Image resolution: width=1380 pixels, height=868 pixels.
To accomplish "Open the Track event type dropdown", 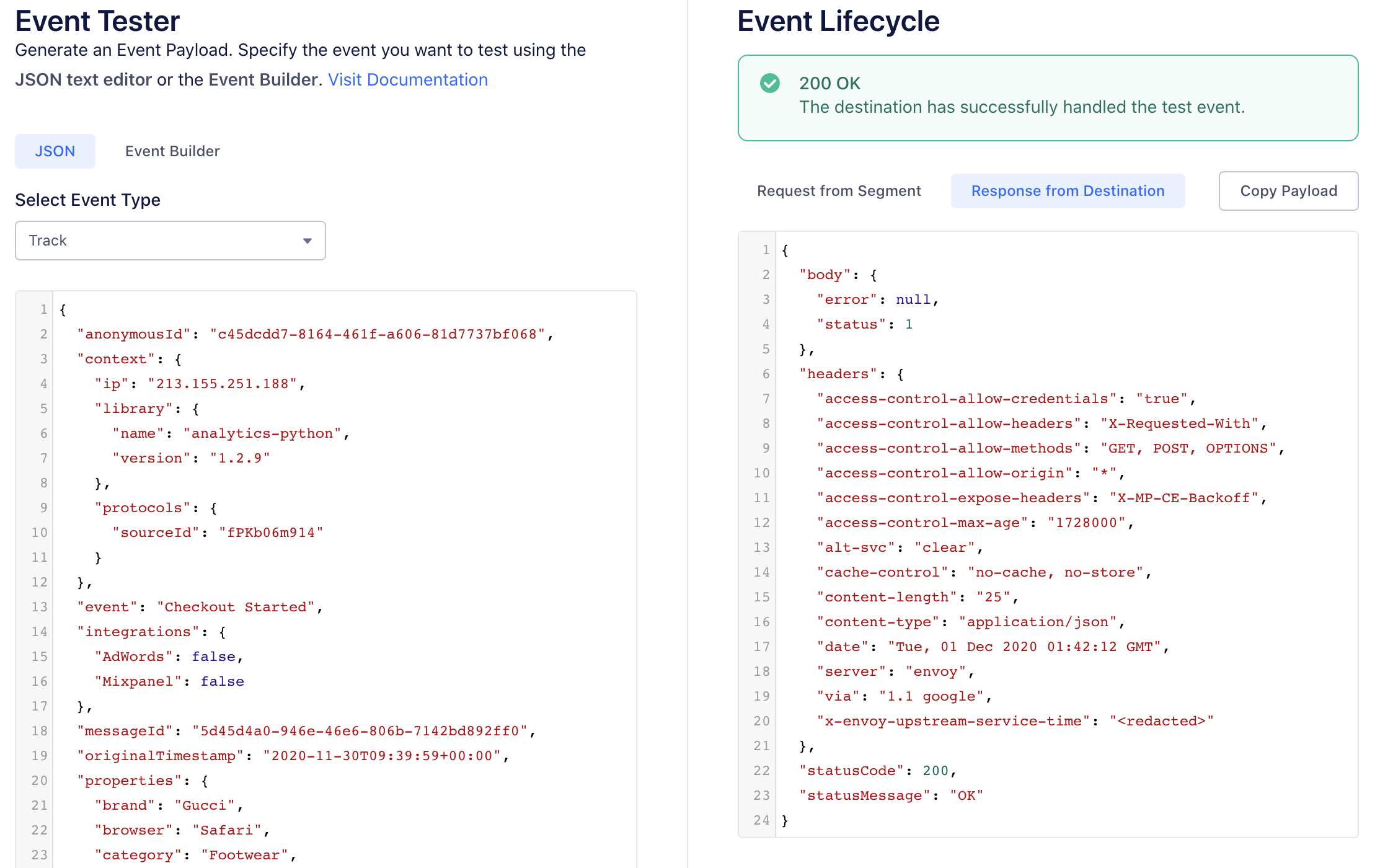I will 171,239.
